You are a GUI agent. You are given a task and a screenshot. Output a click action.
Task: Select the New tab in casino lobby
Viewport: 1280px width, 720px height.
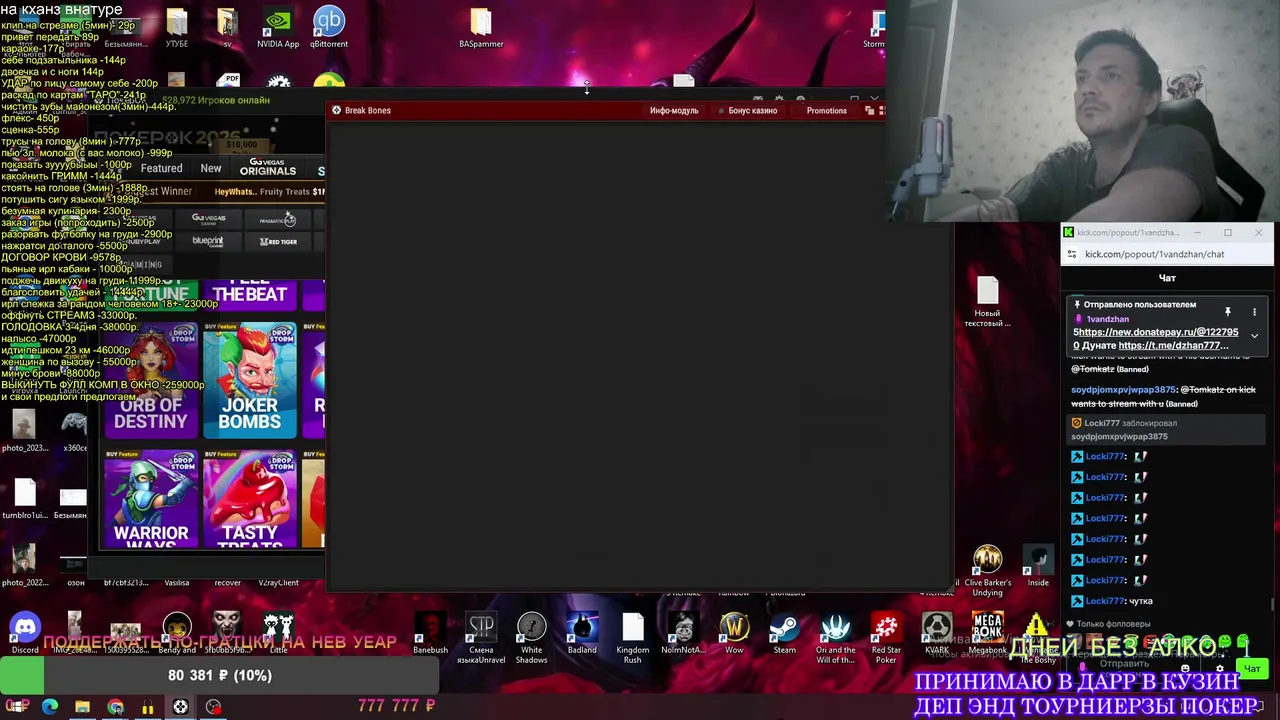(x=211, y=168)
